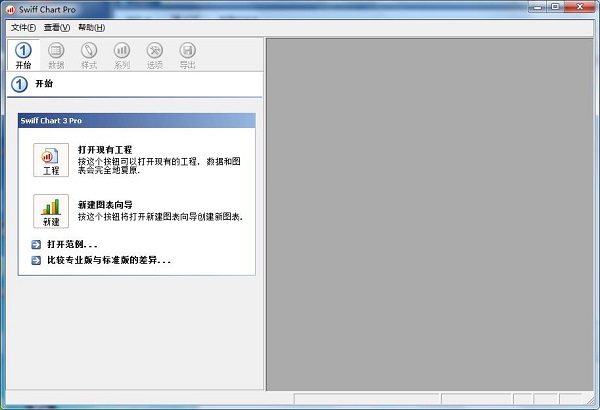Click the gray chart preview area
600x410 pixels.
[x=430, y=214]
